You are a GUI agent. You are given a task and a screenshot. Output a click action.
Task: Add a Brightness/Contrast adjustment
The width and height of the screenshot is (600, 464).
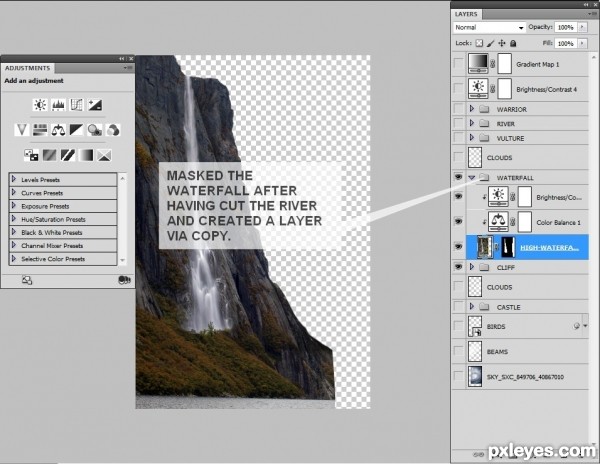[40, 105]
